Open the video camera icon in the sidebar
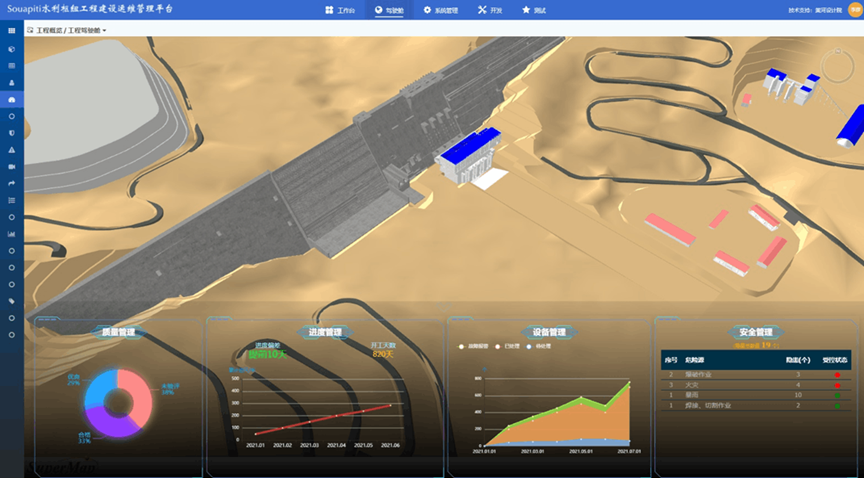 (x=12, y=167)
